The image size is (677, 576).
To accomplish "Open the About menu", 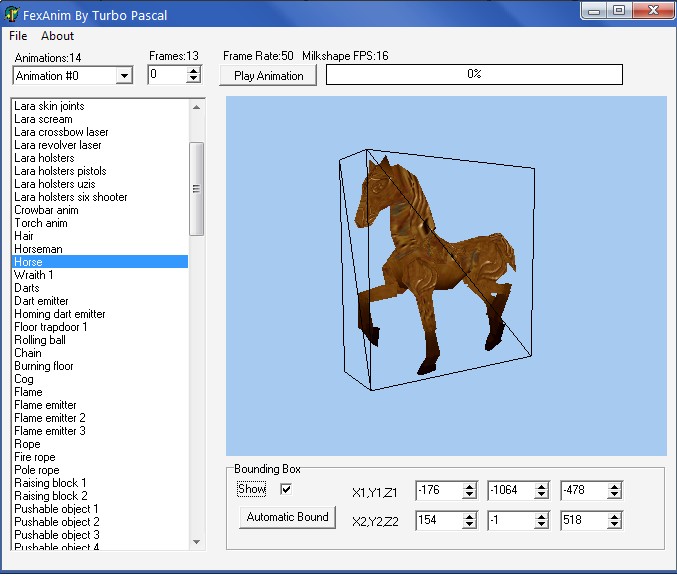I will pos(57,36).
